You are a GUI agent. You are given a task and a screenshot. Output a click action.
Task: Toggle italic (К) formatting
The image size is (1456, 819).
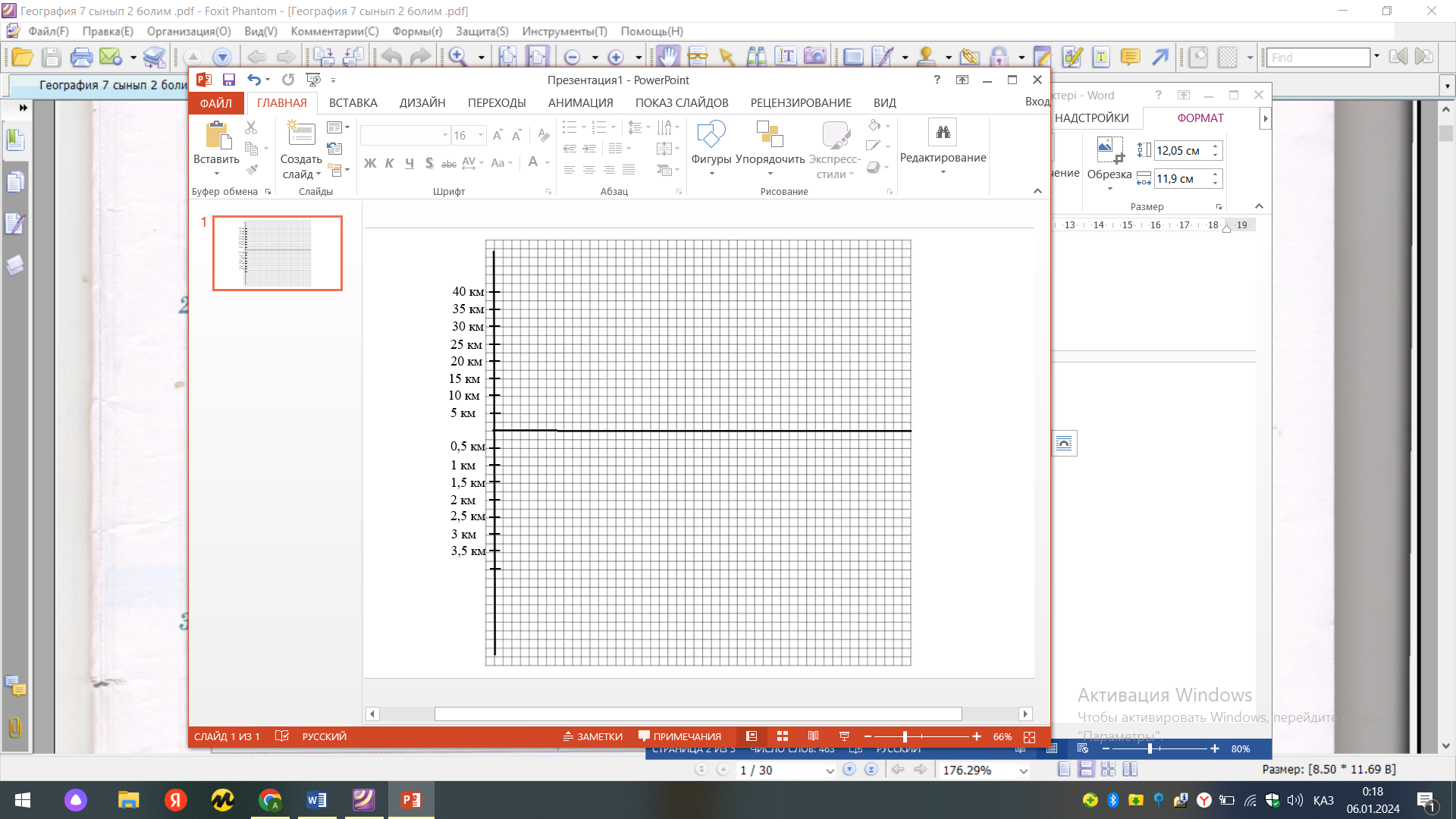coord(389,163)
